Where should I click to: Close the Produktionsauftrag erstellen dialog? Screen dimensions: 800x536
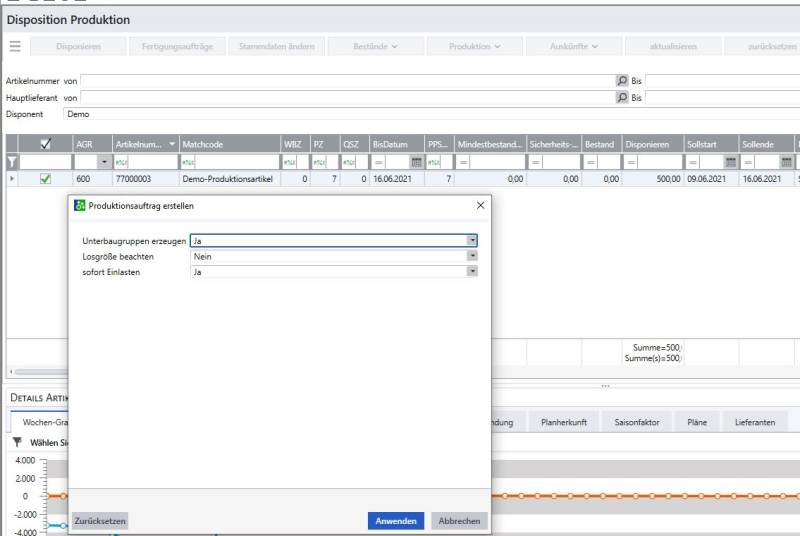coord(480,205)
